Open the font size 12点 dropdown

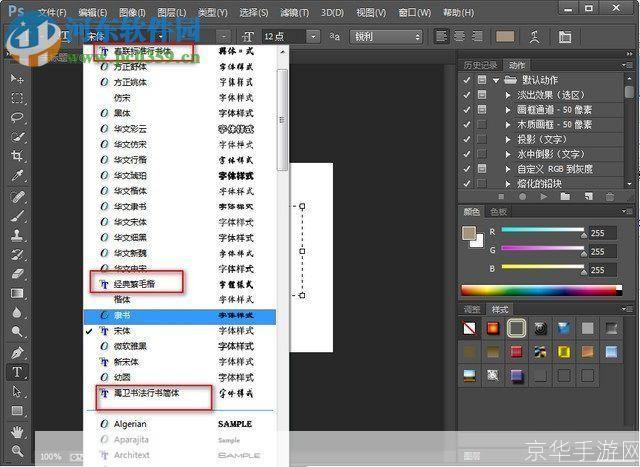313,37
